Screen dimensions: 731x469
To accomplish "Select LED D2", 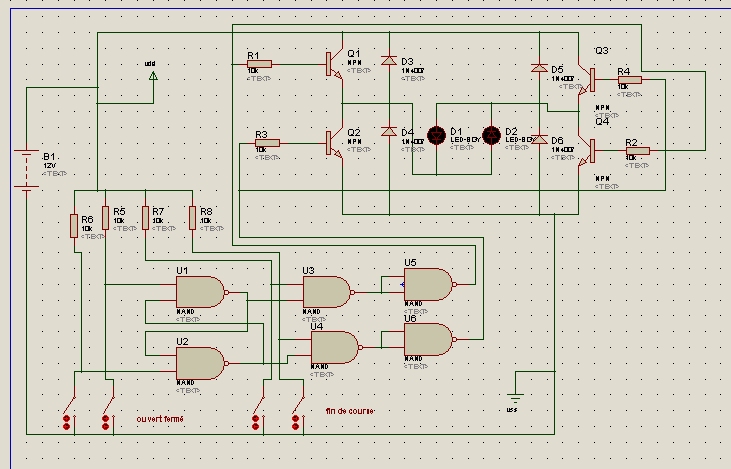I will tap(491, 136).
